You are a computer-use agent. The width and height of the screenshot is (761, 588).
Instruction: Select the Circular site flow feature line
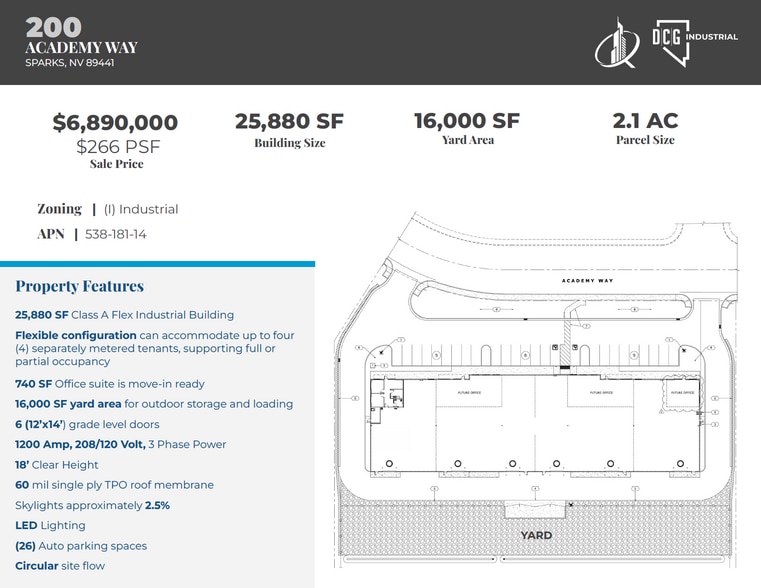pyautogui.click(x=60, y=566)
